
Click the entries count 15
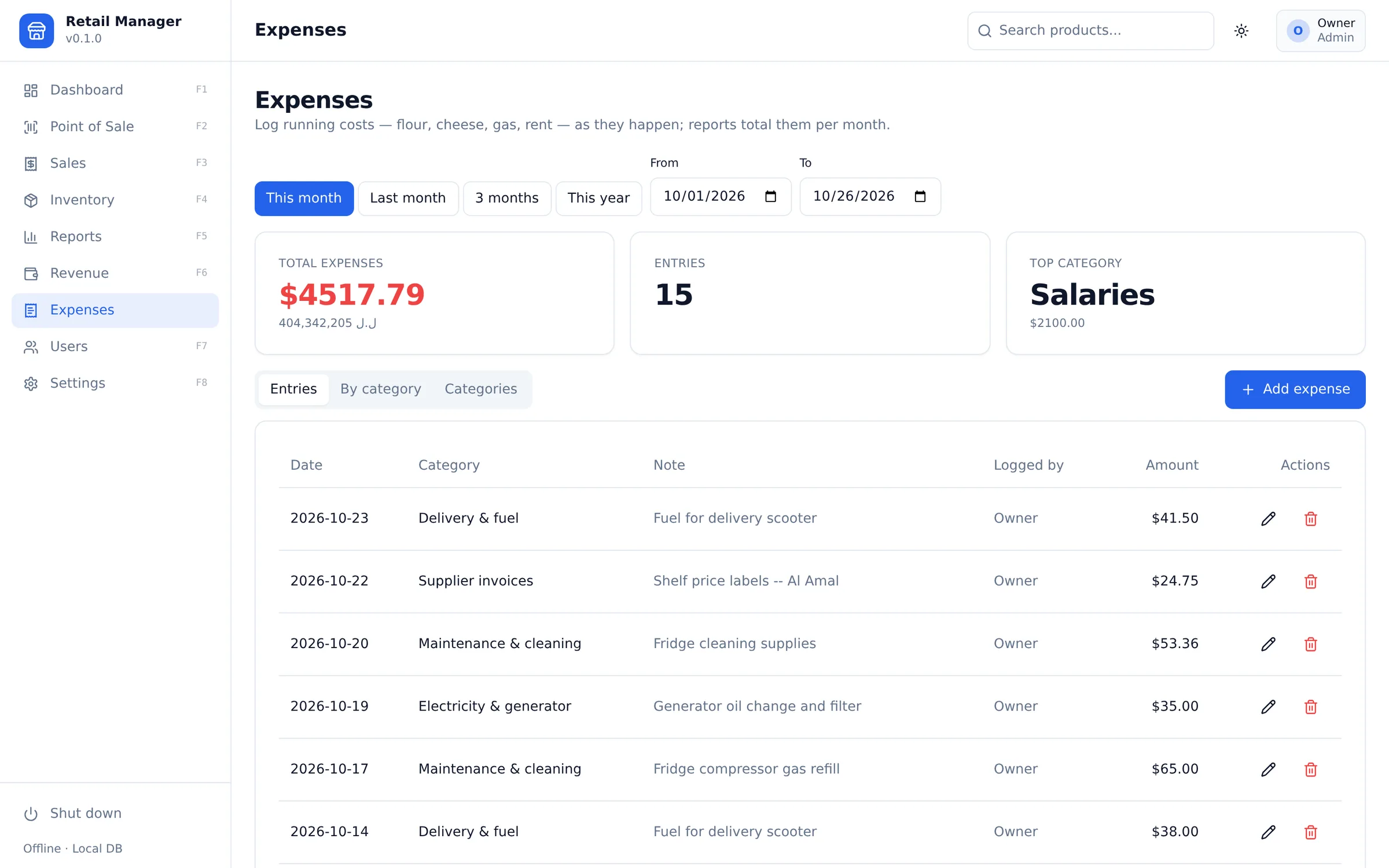pyautogui.click(x=674, y=295)
